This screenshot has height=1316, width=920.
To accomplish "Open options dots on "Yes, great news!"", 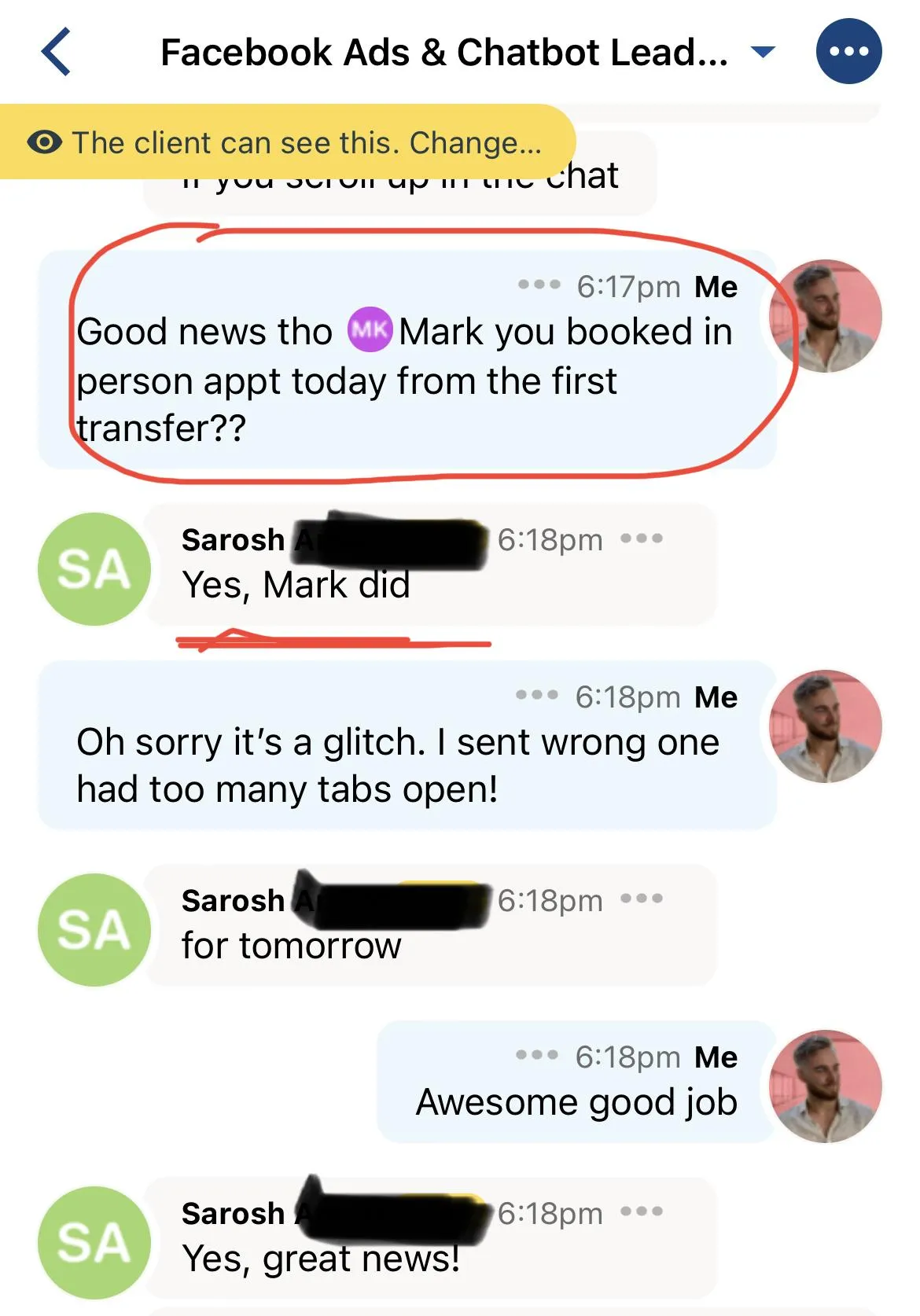I will point(642,1211).
